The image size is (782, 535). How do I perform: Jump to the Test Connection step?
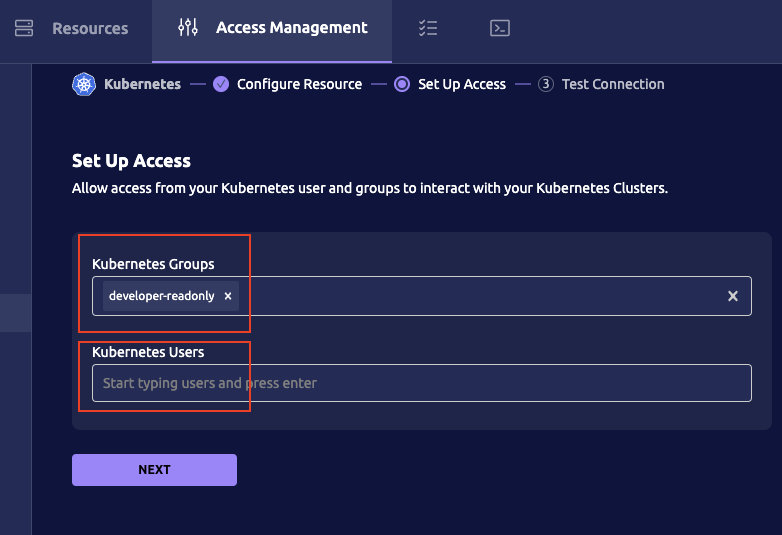613,84
